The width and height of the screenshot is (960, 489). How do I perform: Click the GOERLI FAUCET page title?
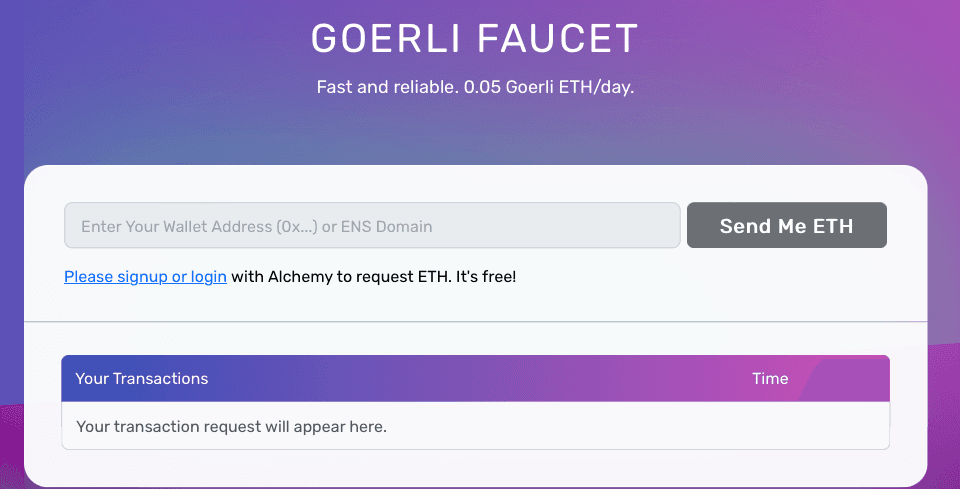tap(474, 39)
